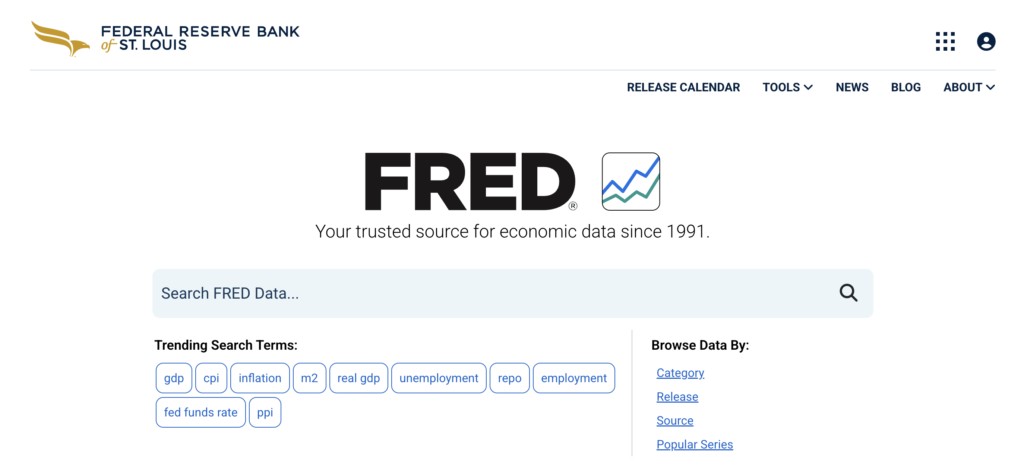This screenshot has height=472, width=1024.
Task: Browse data by Release link
Action: (x=677, y=397)
